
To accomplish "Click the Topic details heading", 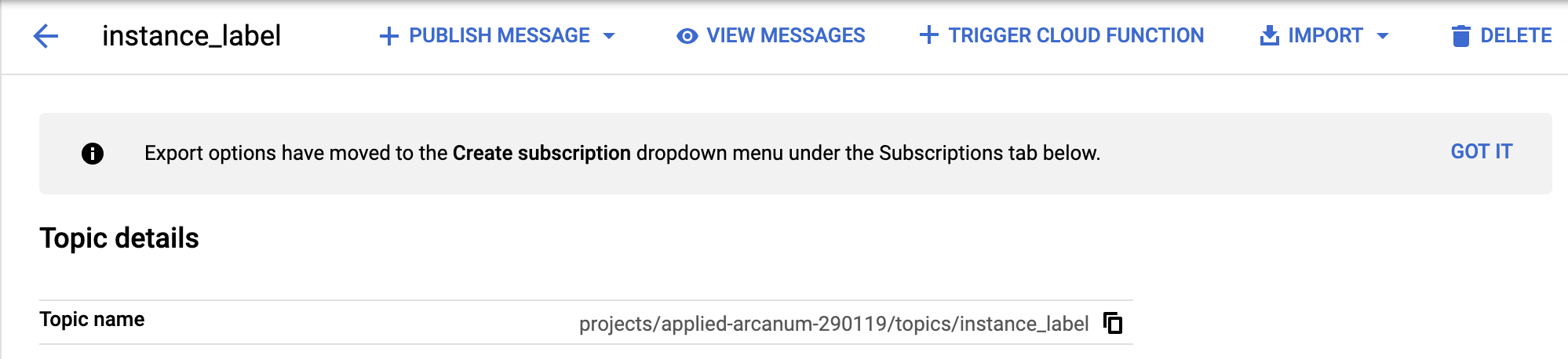I will pos(119,238).
